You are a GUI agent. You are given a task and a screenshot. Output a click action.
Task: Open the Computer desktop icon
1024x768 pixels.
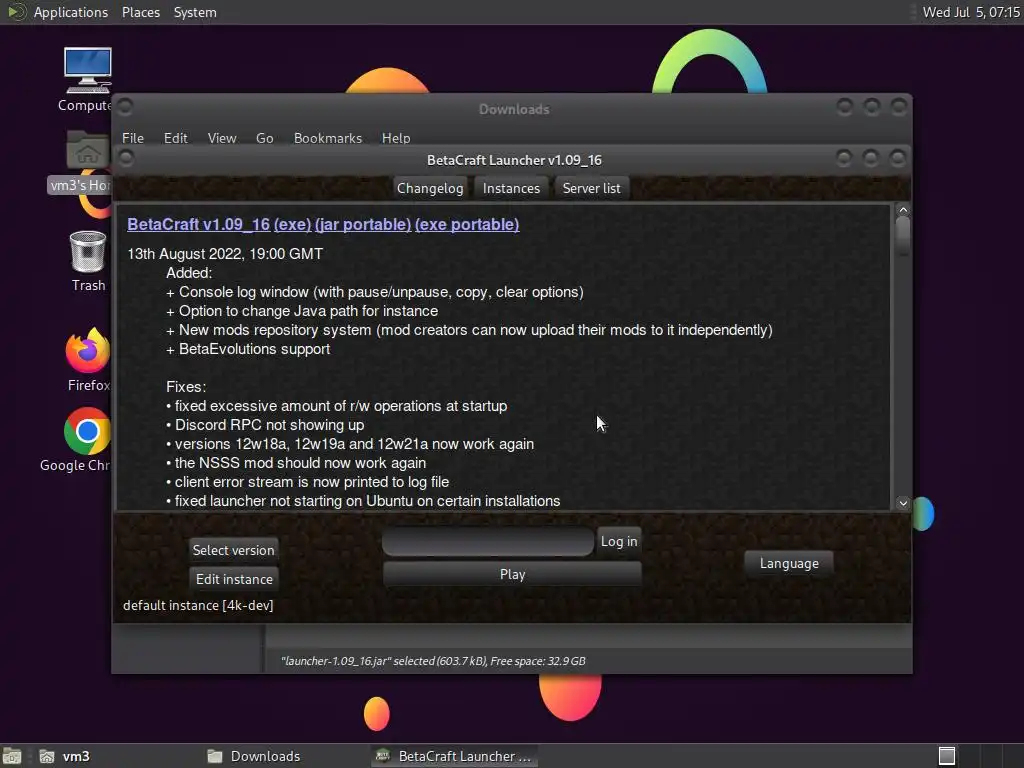(87, 78)
